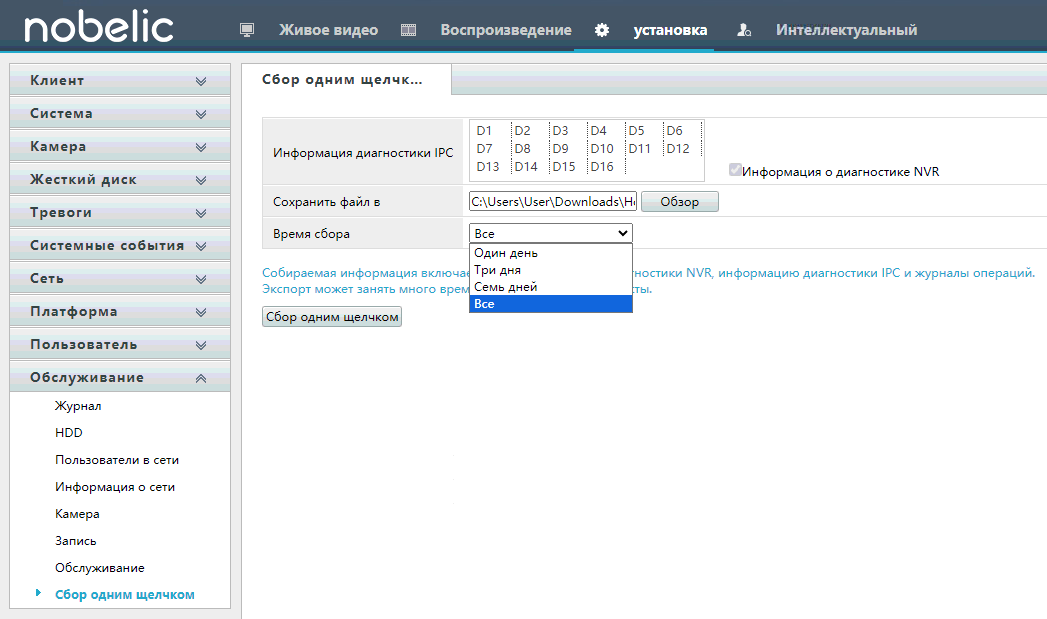
Task: Toggle channel D1
Action: pos(484,131)
